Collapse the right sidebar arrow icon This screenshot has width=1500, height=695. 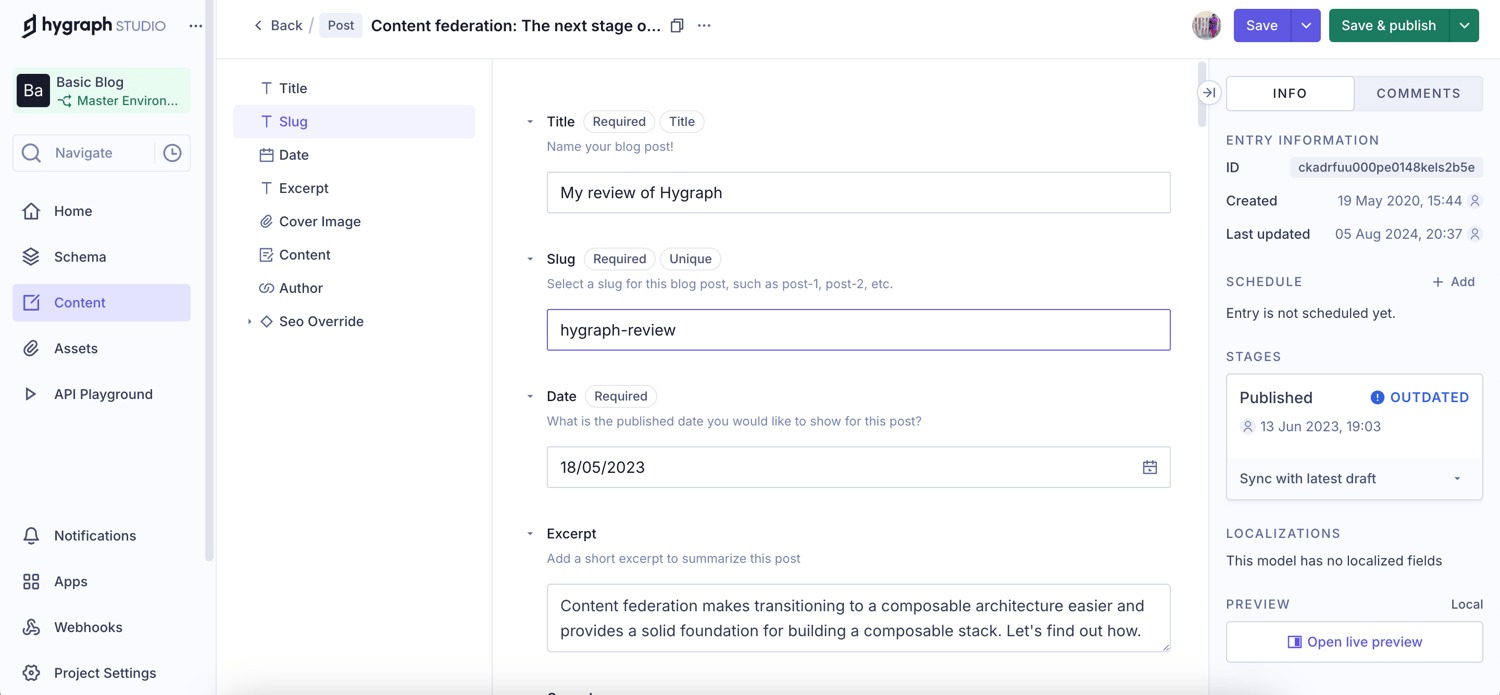(1209, 93)
